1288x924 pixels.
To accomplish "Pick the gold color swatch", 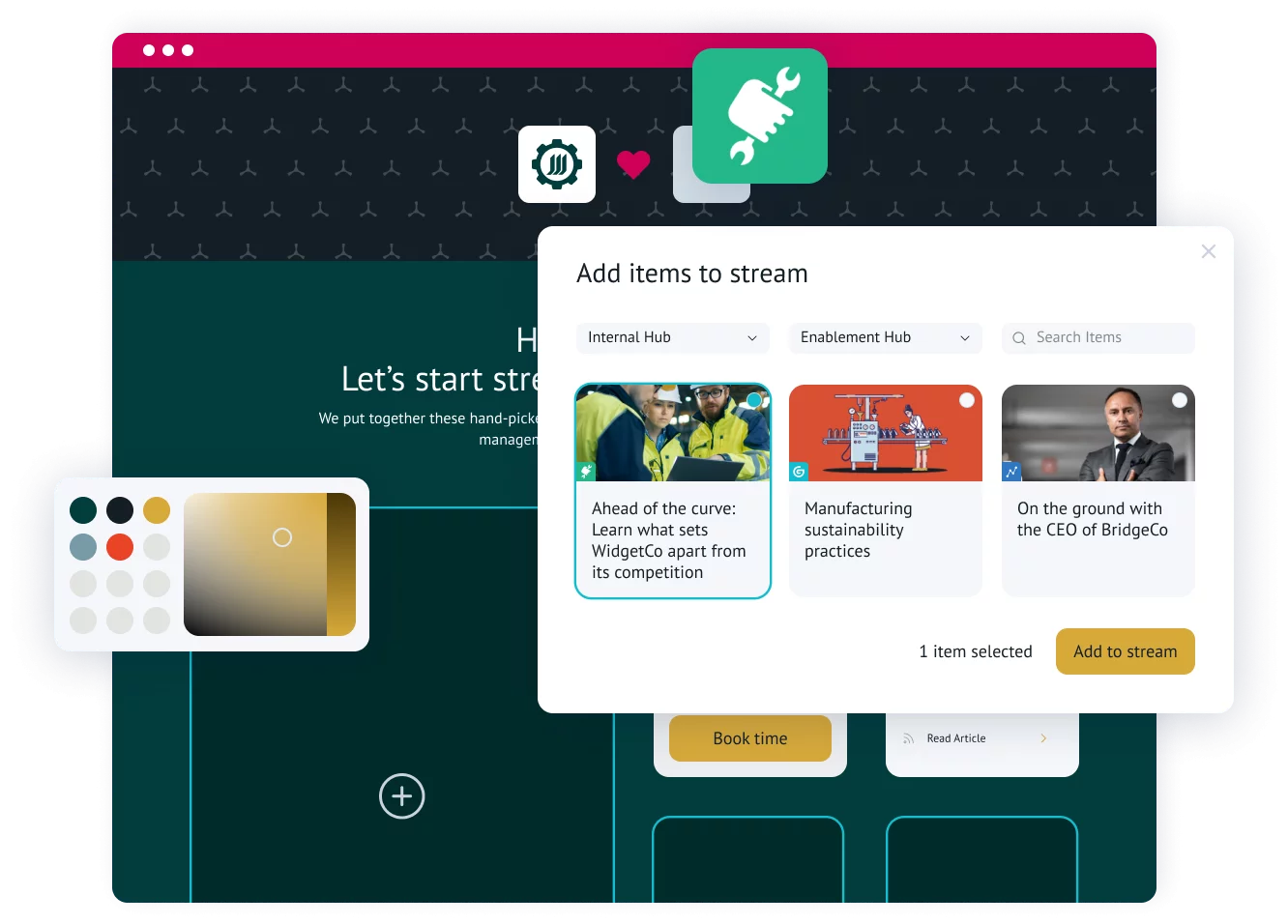I will tap(157, 510).
